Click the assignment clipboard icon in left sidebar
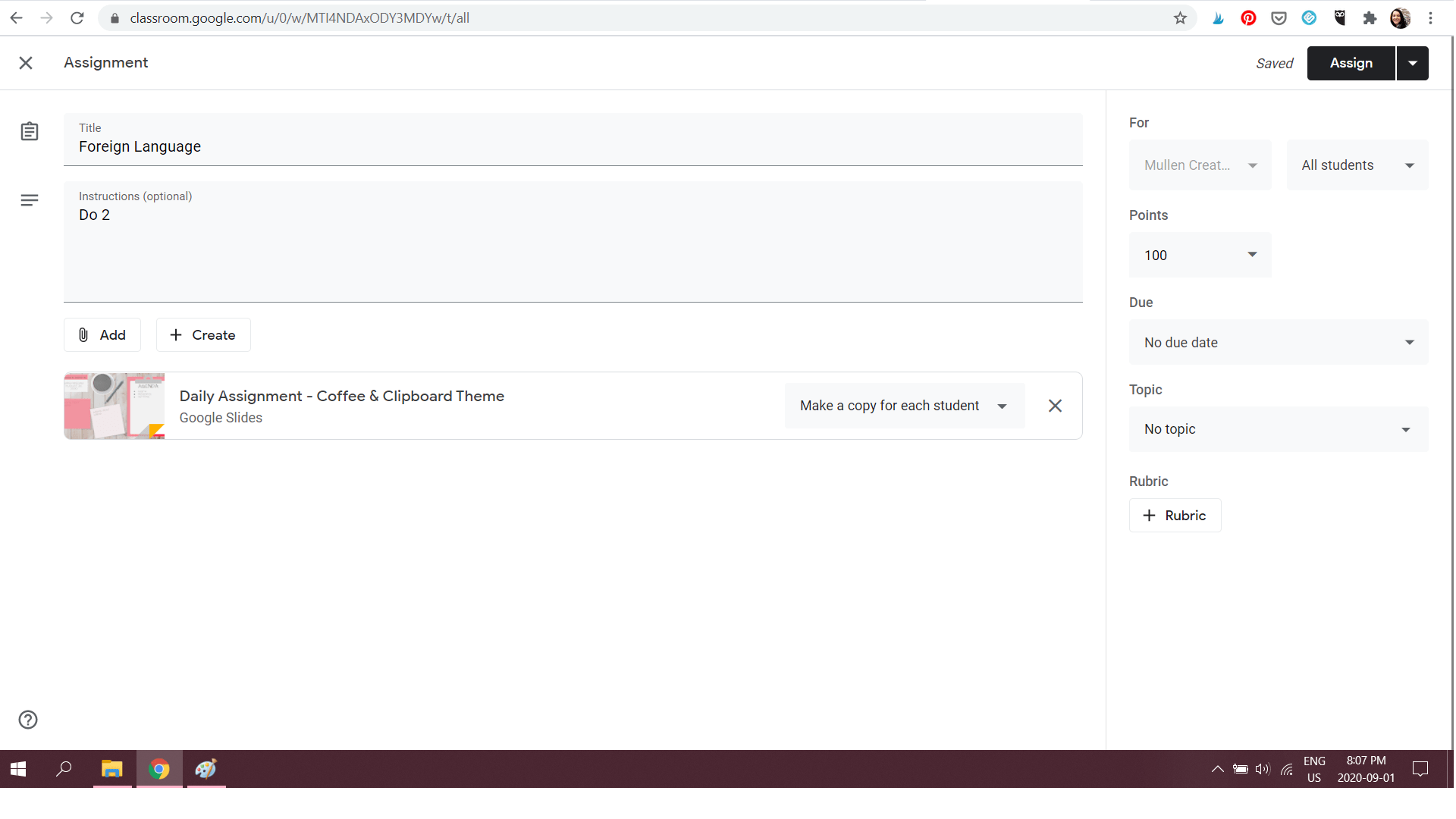Image resolution: width=1456 pixels, height=819 pixels. click(x=29, y=130)
